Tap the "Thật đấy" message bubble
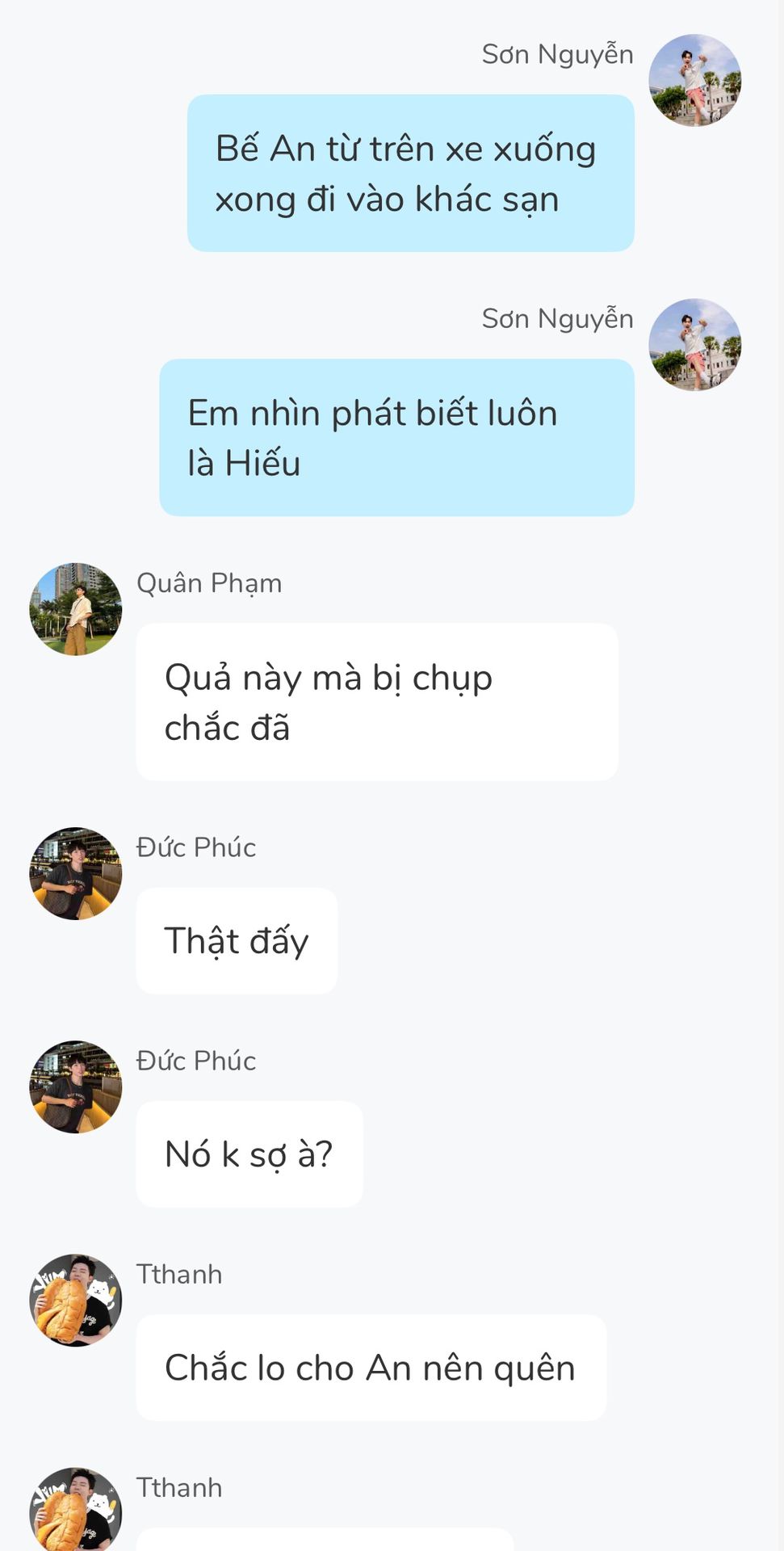The width and height of the screenshot is (784, 1551). (237, 940)
